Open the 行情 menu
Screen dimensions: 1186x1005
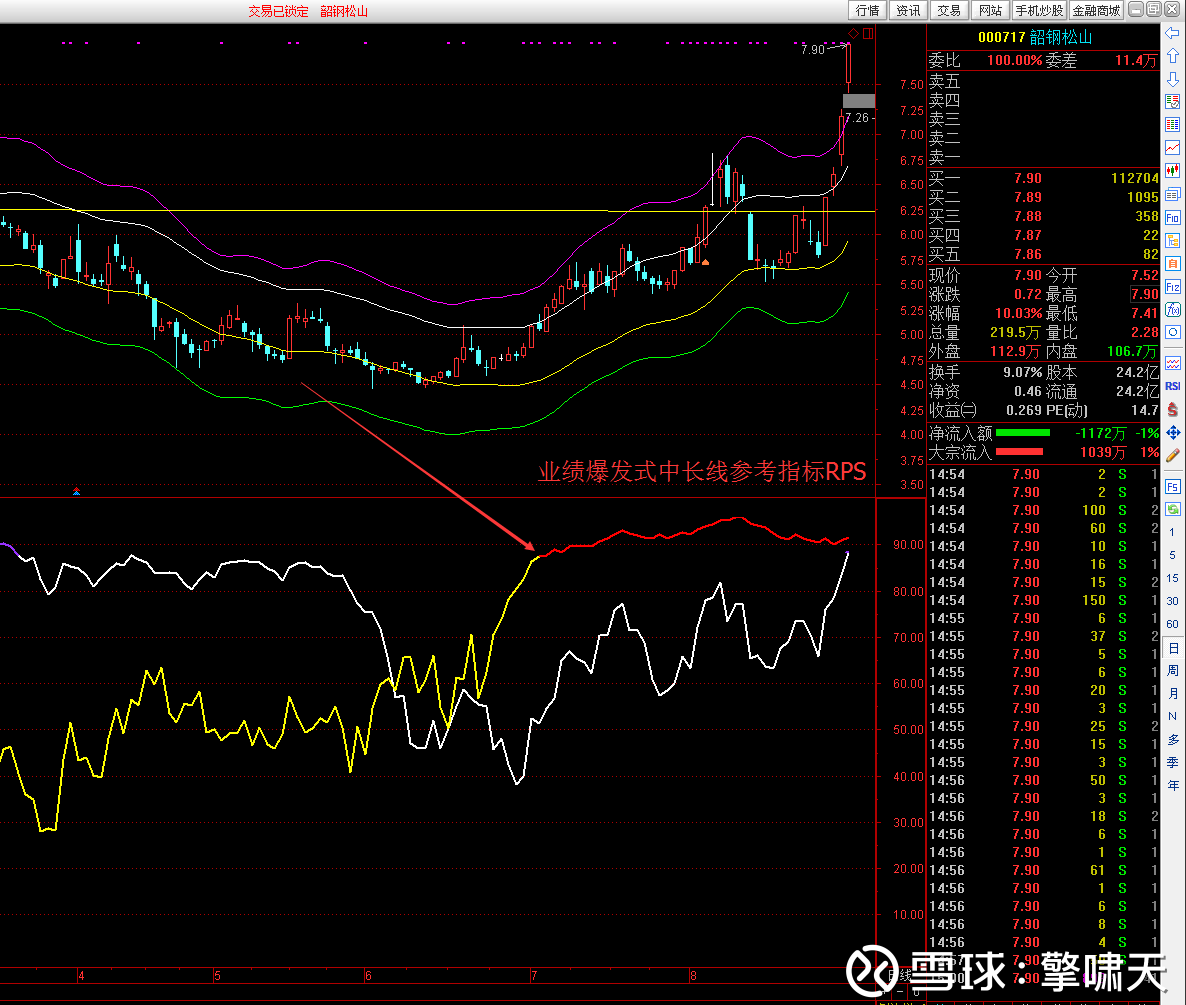pyautogui.click(x=868, y=11)
